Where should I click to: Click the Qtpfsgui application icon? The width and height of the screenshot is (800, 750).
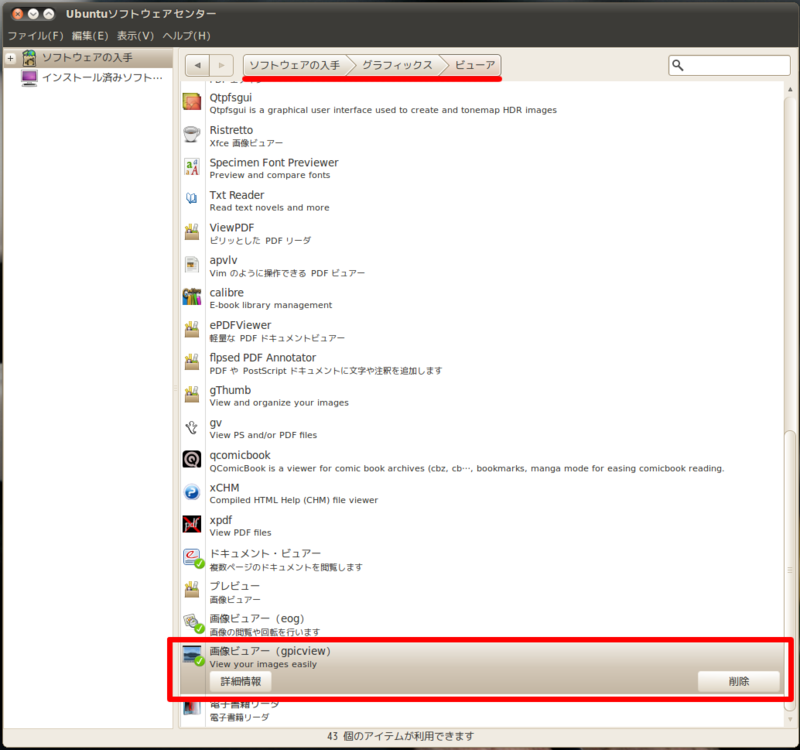(192, 102)
